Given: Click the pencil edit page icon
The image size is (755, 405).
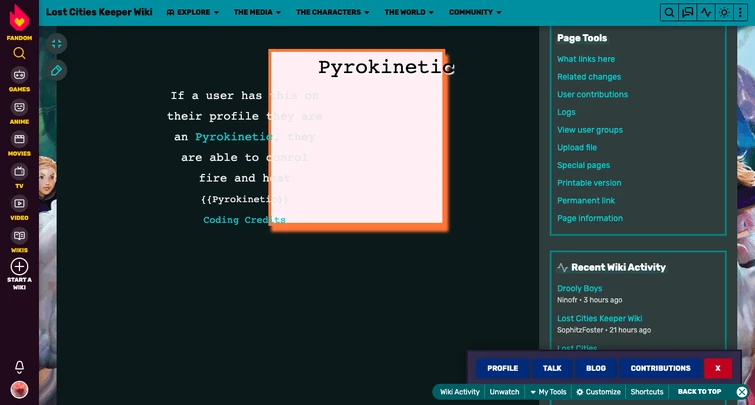Looking at the screenshot, I should (57, 71).
